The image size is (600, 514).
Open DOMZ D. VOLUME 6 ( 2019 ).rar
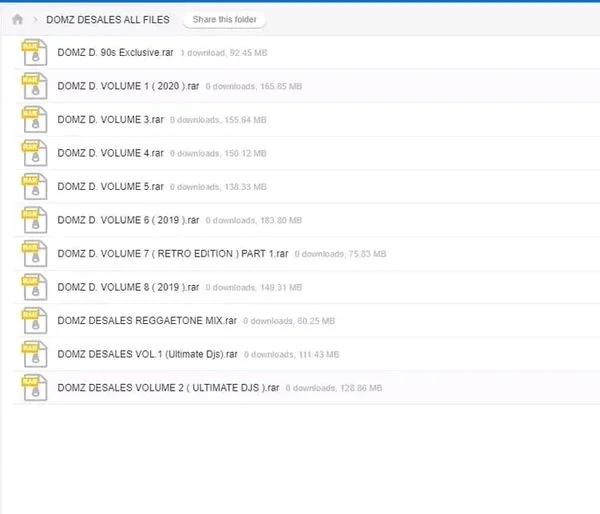coord(128,220)
